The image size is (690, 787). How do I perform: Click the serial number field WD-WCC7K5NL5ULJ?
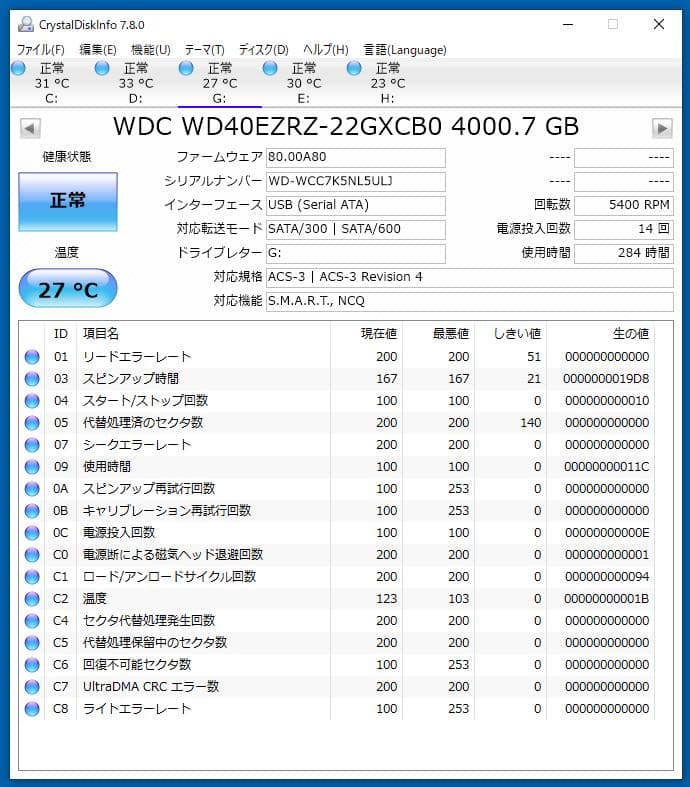pyautogui.click(x=355, y=182)
